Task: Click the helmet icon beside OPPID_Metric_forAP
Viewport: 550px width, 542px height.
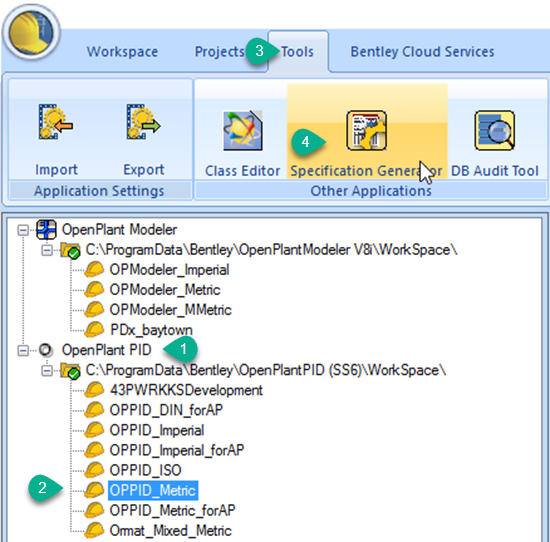Action: tap(94, 510)
